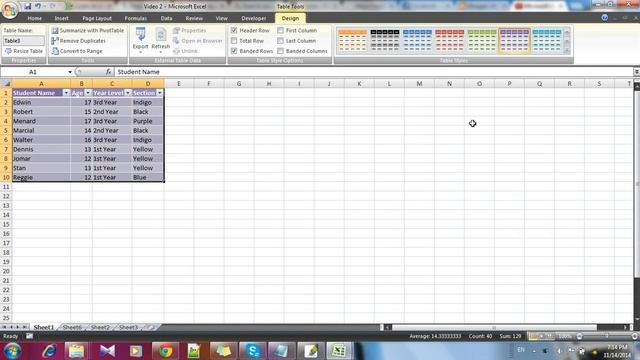Uncheck the Header Row option
This screenshot has width=640, height=360.
(234, 31)
